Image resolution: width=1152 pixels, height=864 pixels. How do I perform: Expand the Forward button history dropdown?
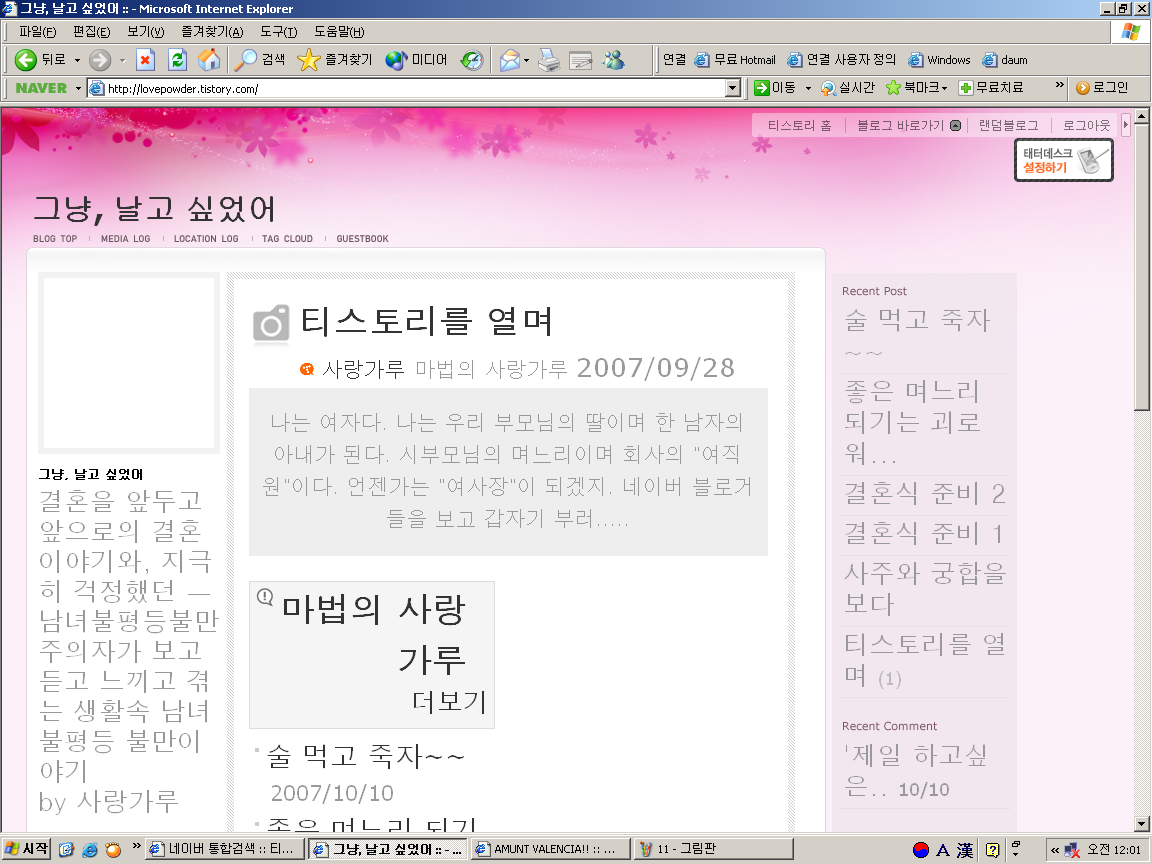point(122,60)
